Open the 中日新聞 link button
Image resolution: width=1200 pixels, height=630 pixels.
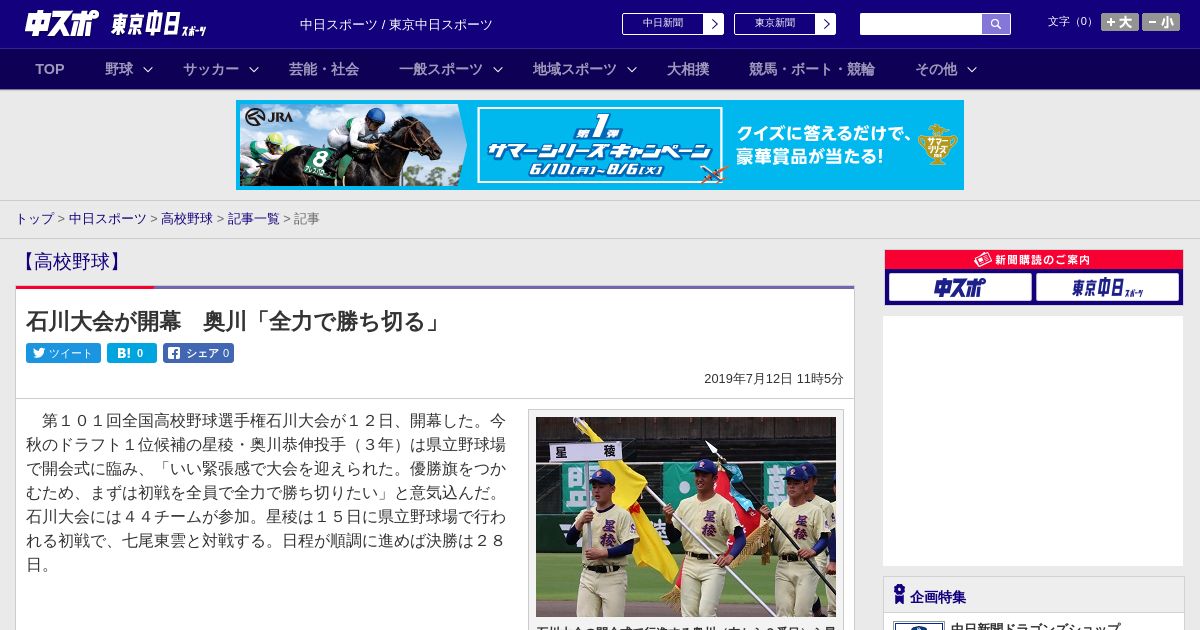tap(663, 24)
